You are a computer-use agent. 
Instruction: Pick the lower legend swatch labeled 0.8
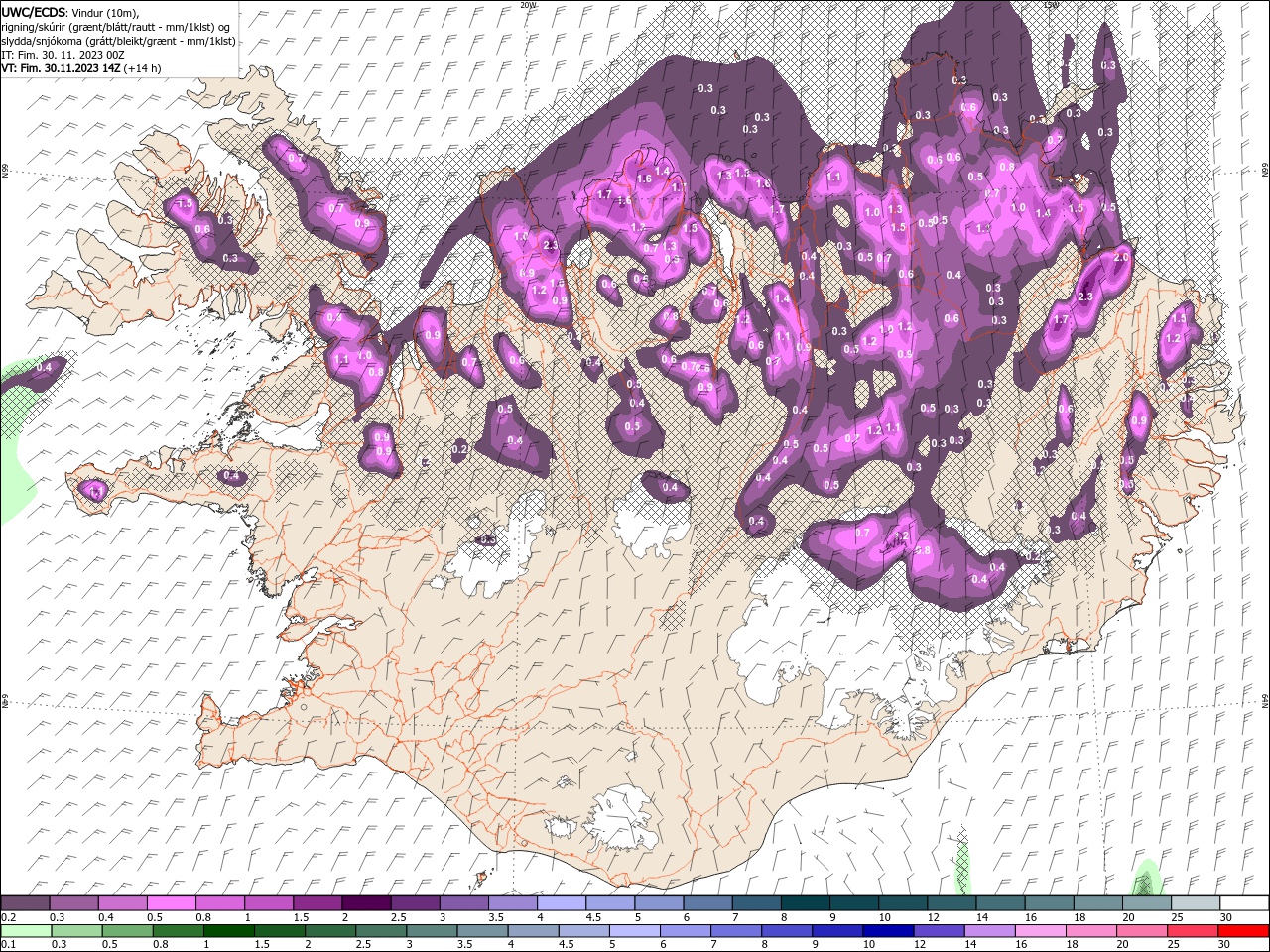point(178,931)
